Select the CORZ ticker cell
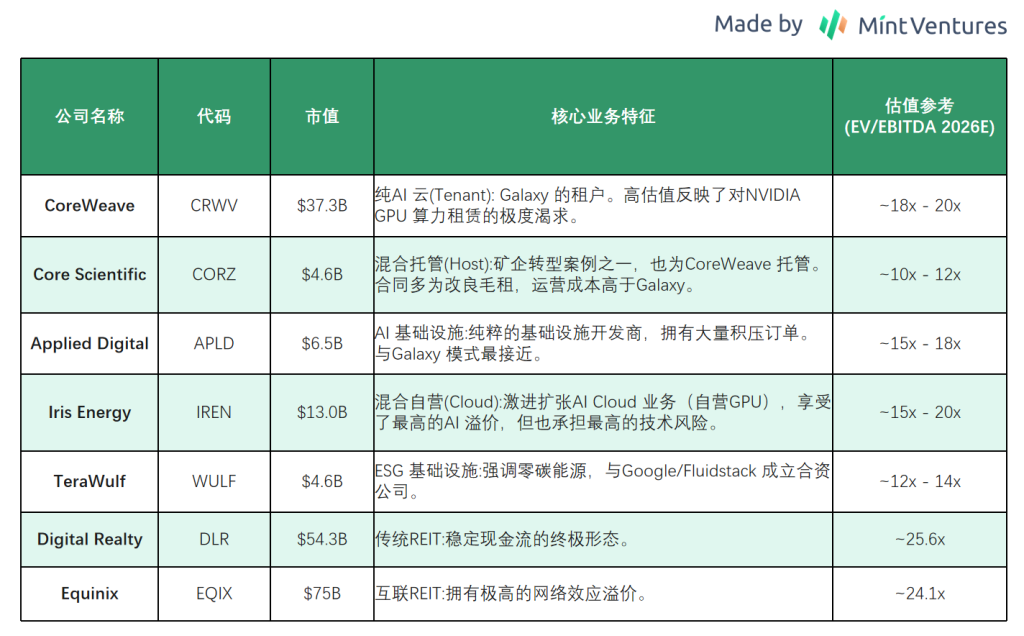This screenshot has width=1024, height=636. point(213,274)
